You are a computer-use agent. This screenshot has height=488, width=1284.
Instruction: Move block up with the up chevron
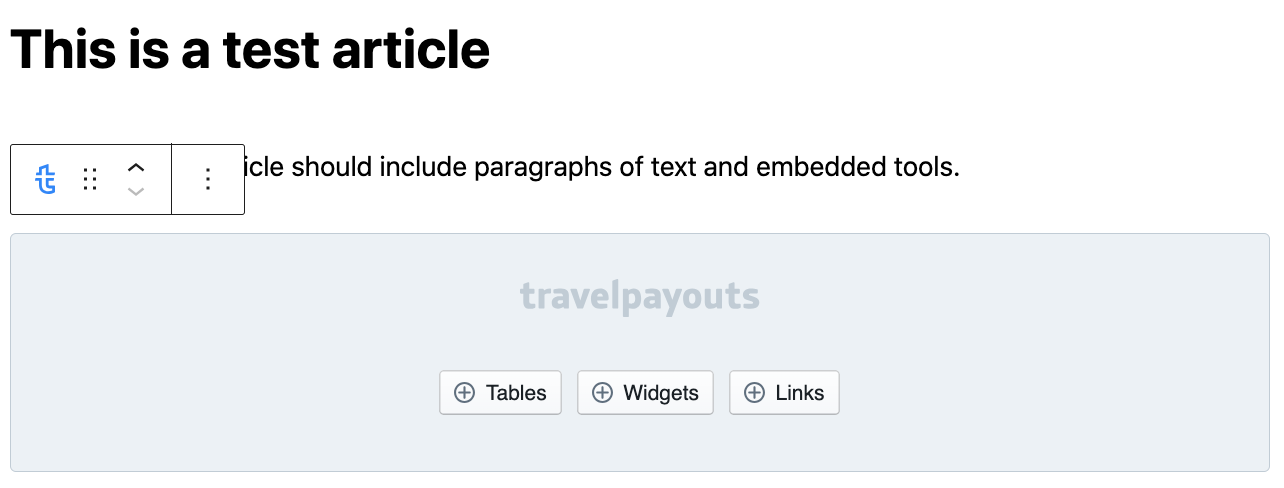point(136,168)
